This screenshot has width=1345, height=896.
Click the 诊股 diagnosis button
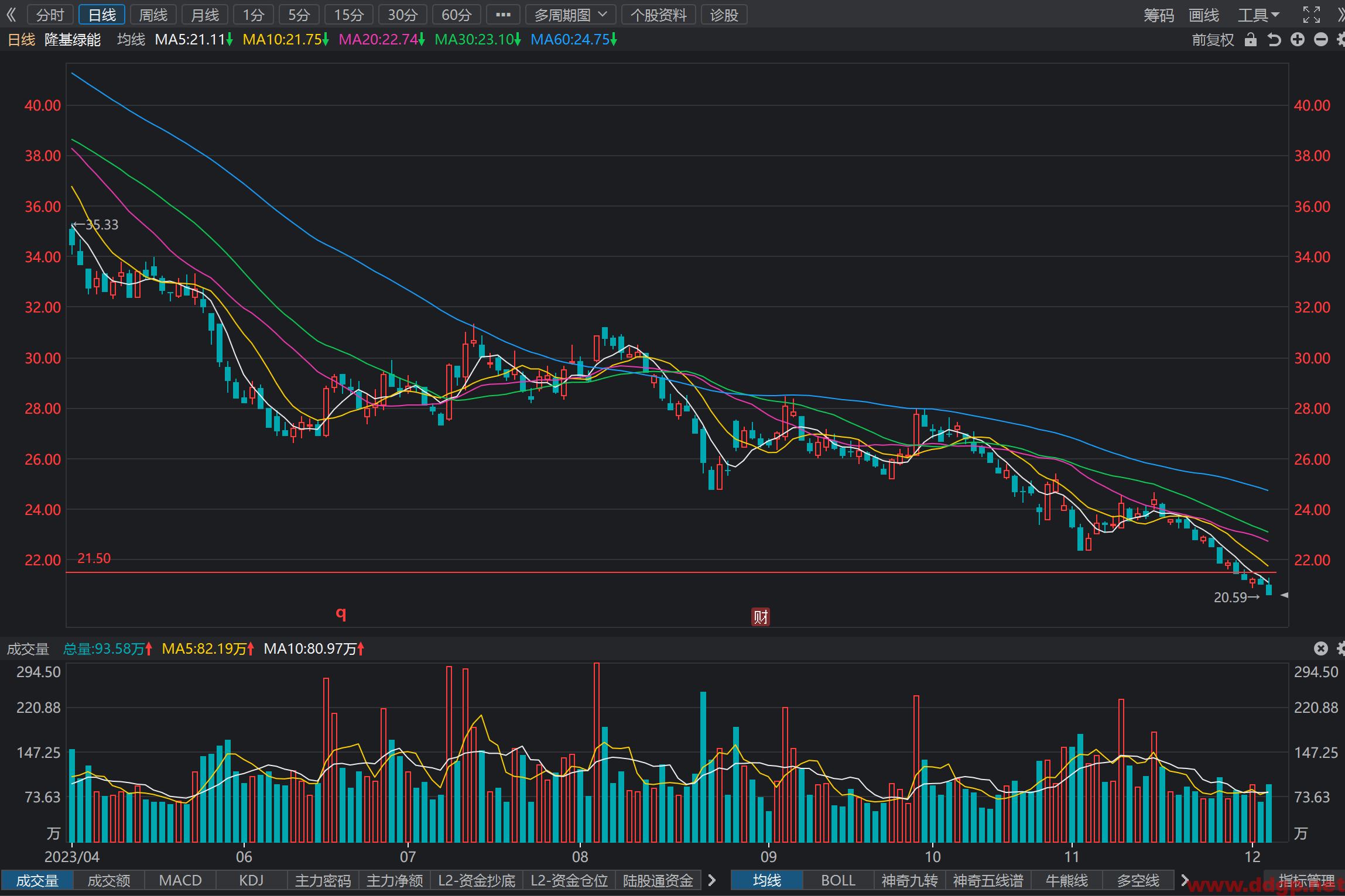click(724, 15)
